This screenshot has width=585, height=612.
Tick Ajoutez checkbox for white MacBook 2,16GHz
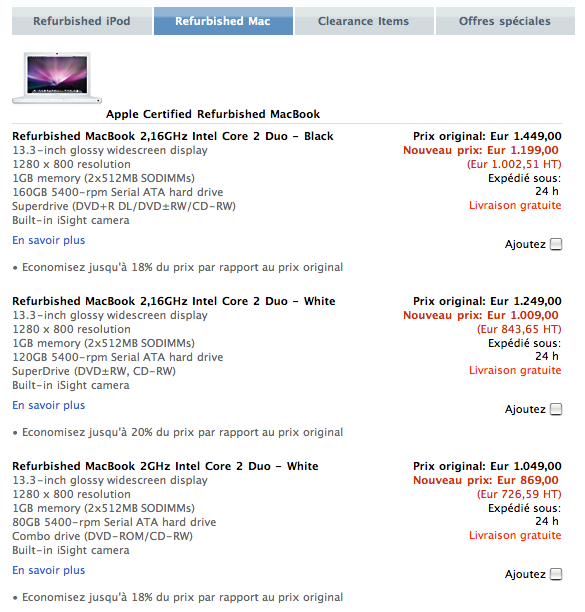click(556, 409)
